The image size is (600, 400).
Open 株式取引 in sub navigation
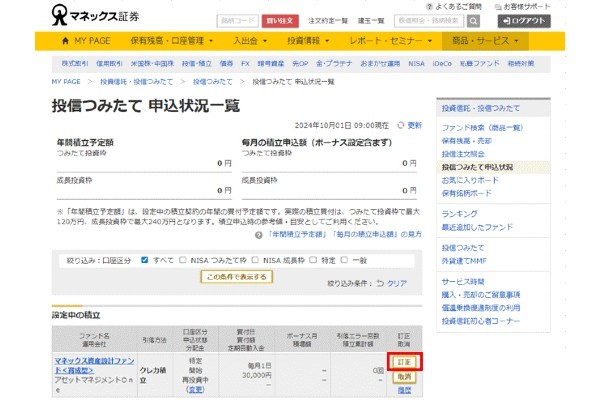75,64
